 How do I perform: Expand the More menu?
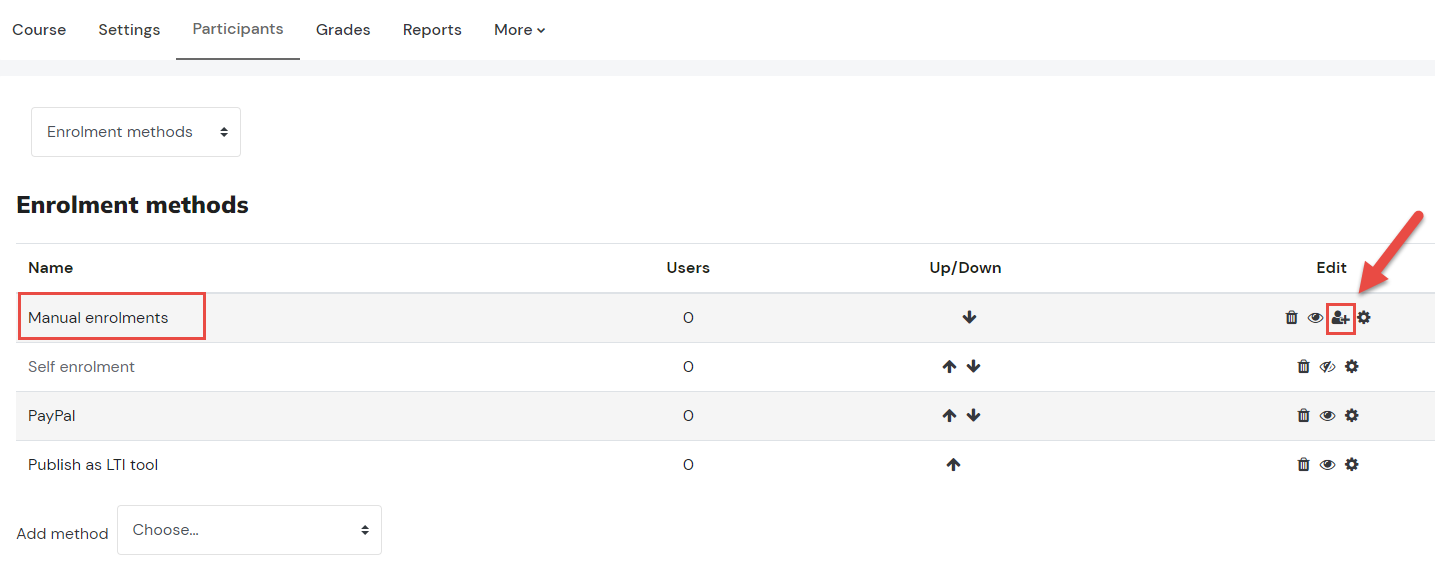(x=520, y=30)
